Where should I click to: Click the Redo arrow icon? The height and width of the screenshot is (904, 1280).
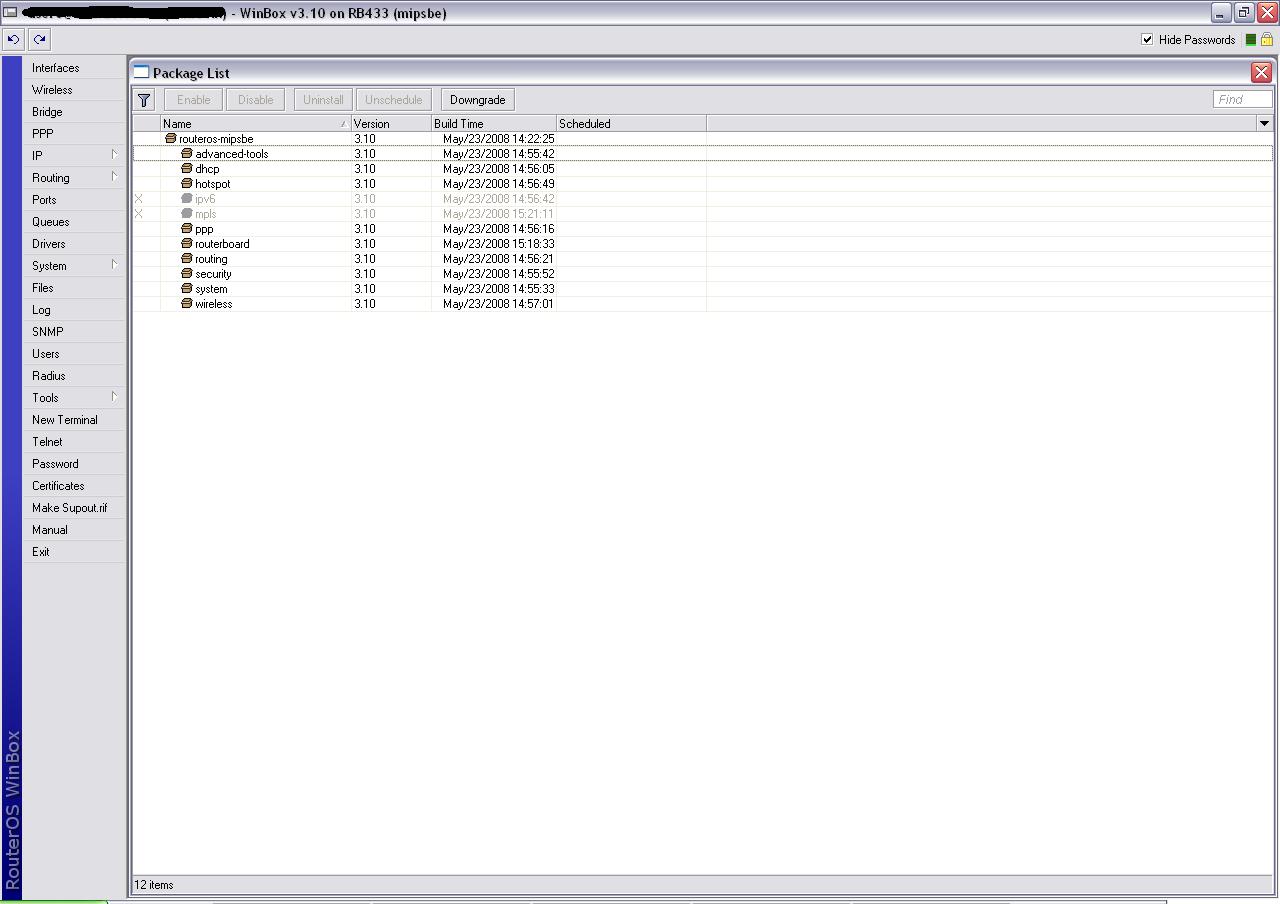[39, 40]
